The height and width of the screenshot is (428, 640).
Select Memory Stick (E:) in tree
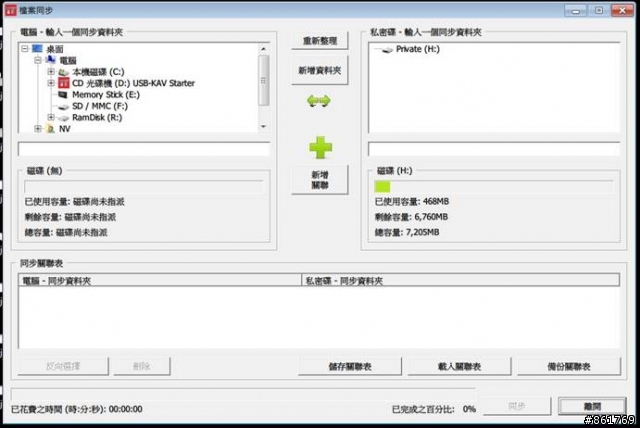106,95
